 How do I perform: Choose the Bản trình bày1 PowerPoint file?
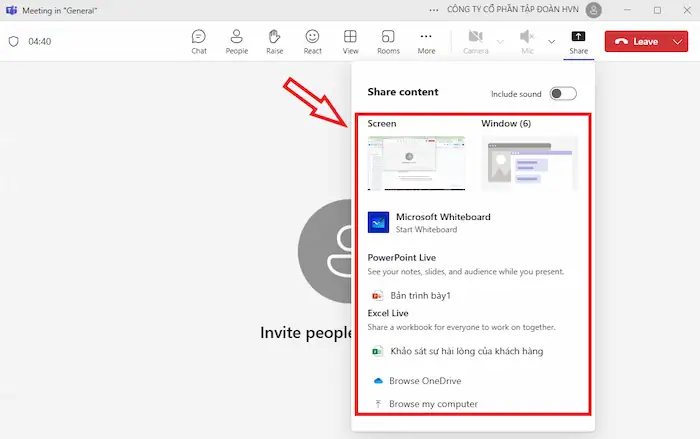419,296
